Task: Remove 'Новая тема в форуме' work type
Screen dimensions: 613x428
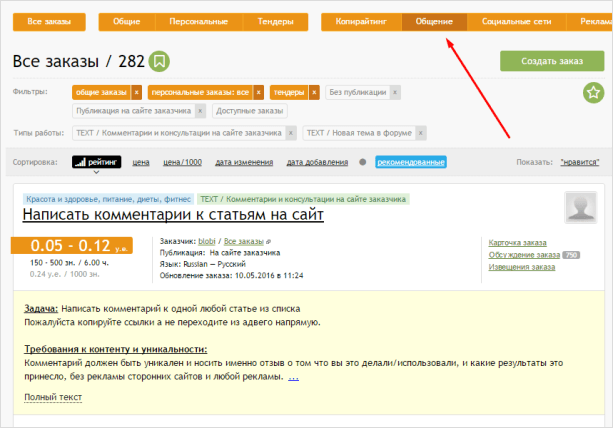Action: (419, 132)
